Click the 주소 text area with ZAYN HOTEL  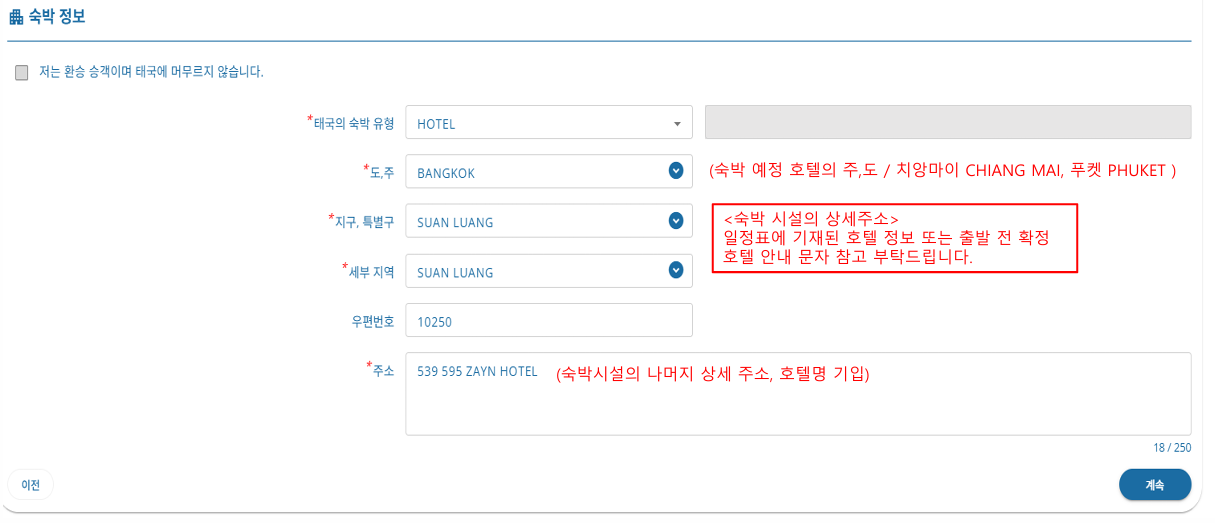pos(798,393)
